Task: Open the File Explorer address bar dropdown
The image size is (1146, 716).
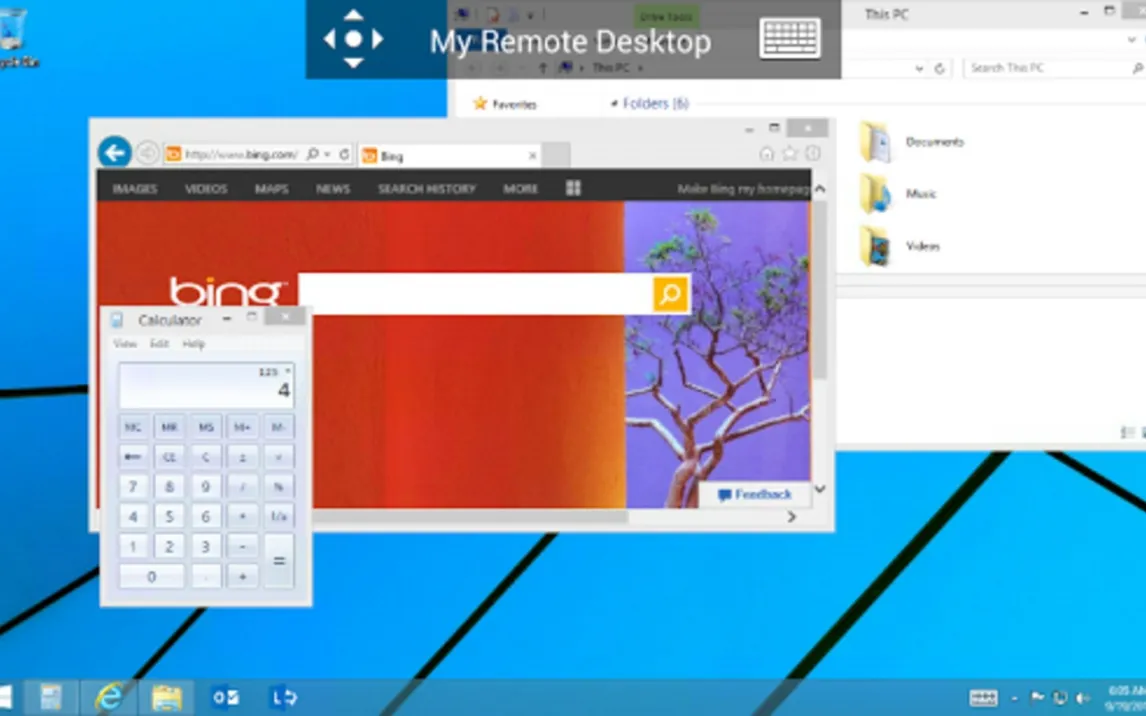Action: pyautogui.click(x=919, y=69)
